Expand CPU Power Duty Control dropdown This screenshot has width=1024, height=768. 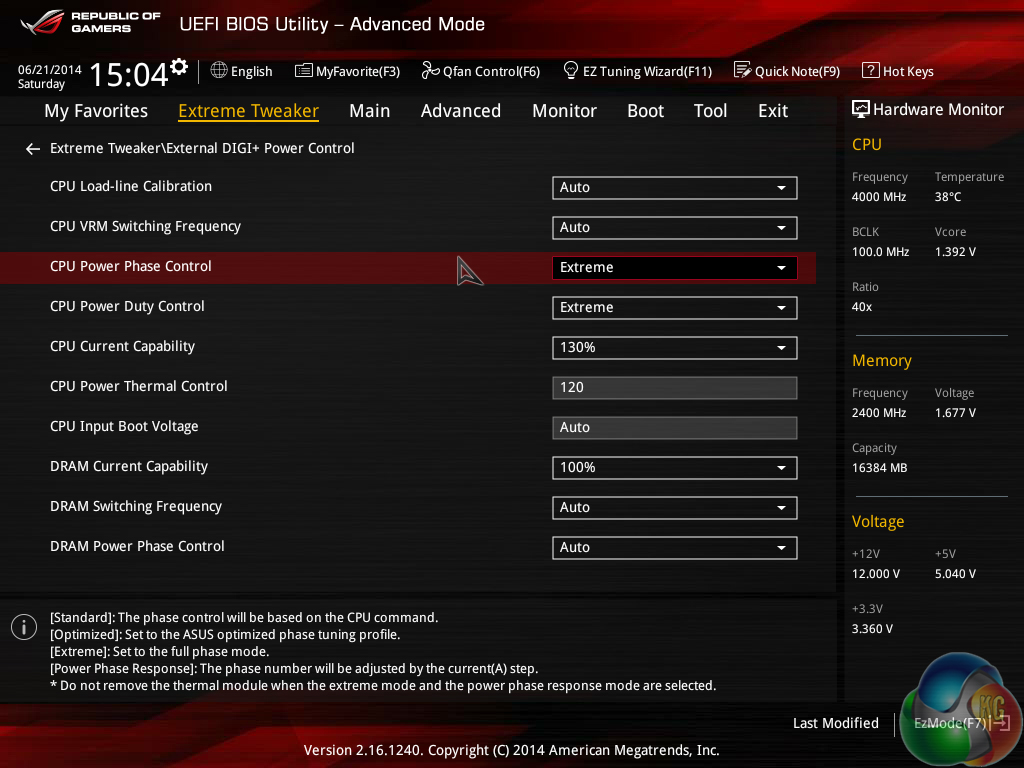point(674,308)
